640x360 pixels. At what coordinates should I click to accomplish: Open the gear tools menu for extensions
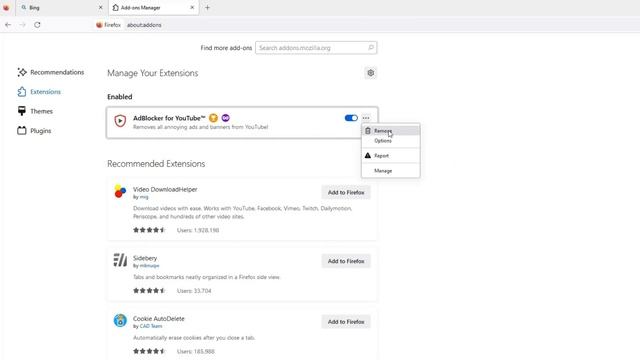pos(370,73)
